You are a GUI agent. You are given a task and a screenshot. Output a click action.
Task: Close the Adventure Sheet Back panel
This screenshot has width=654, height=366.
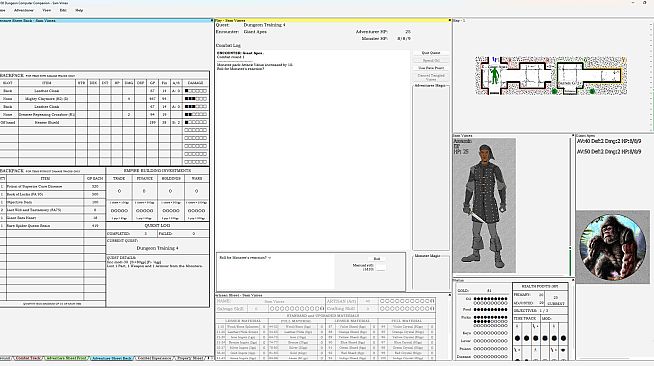pyautogui.click(x=211, y=20)
